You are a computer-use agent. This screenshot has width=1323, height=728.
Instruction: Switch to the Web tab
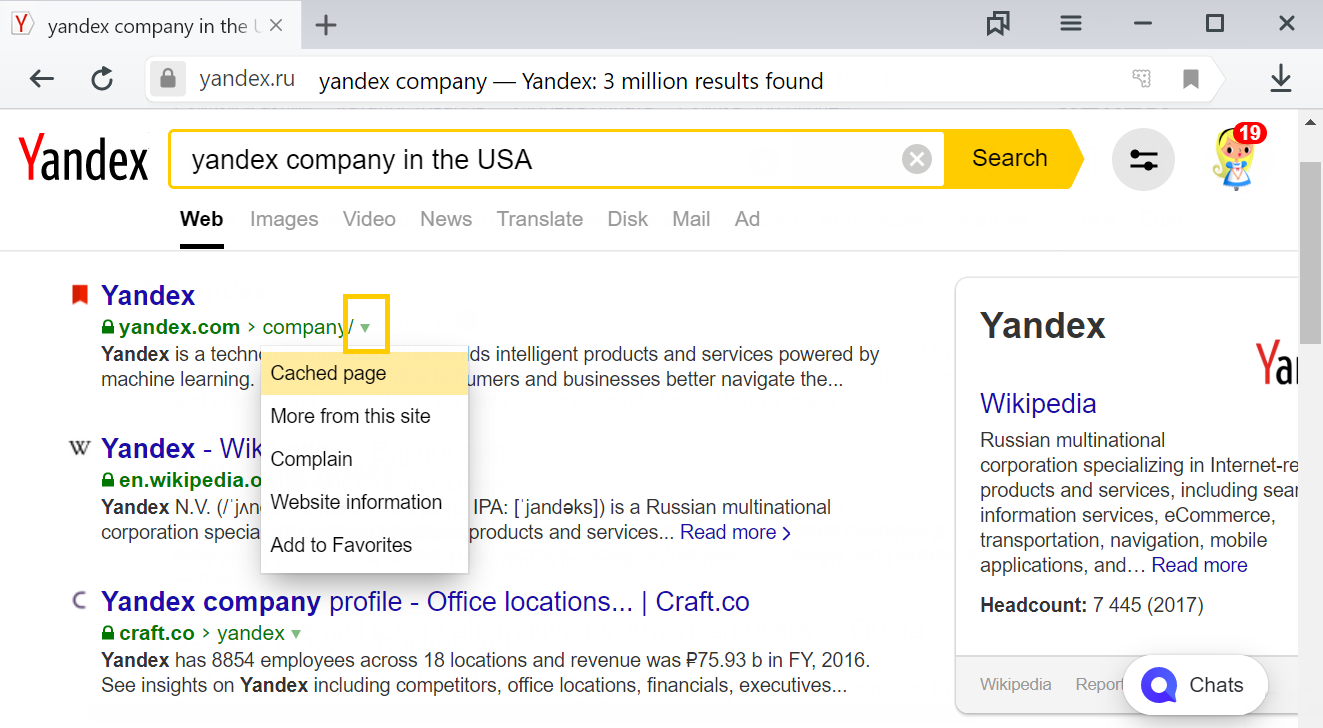point(202,219)
